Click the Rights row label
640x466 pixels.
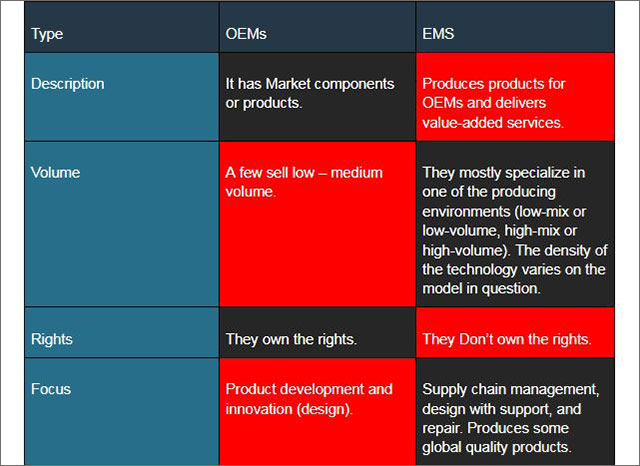click(x=122, y=333)
